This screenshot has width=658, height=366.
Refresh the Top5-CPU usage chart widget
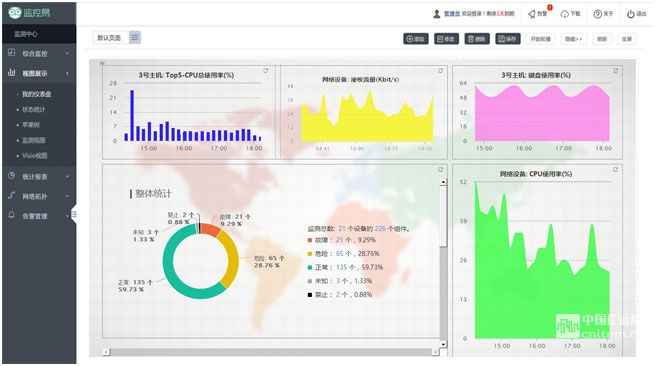(x=266, y=71)
